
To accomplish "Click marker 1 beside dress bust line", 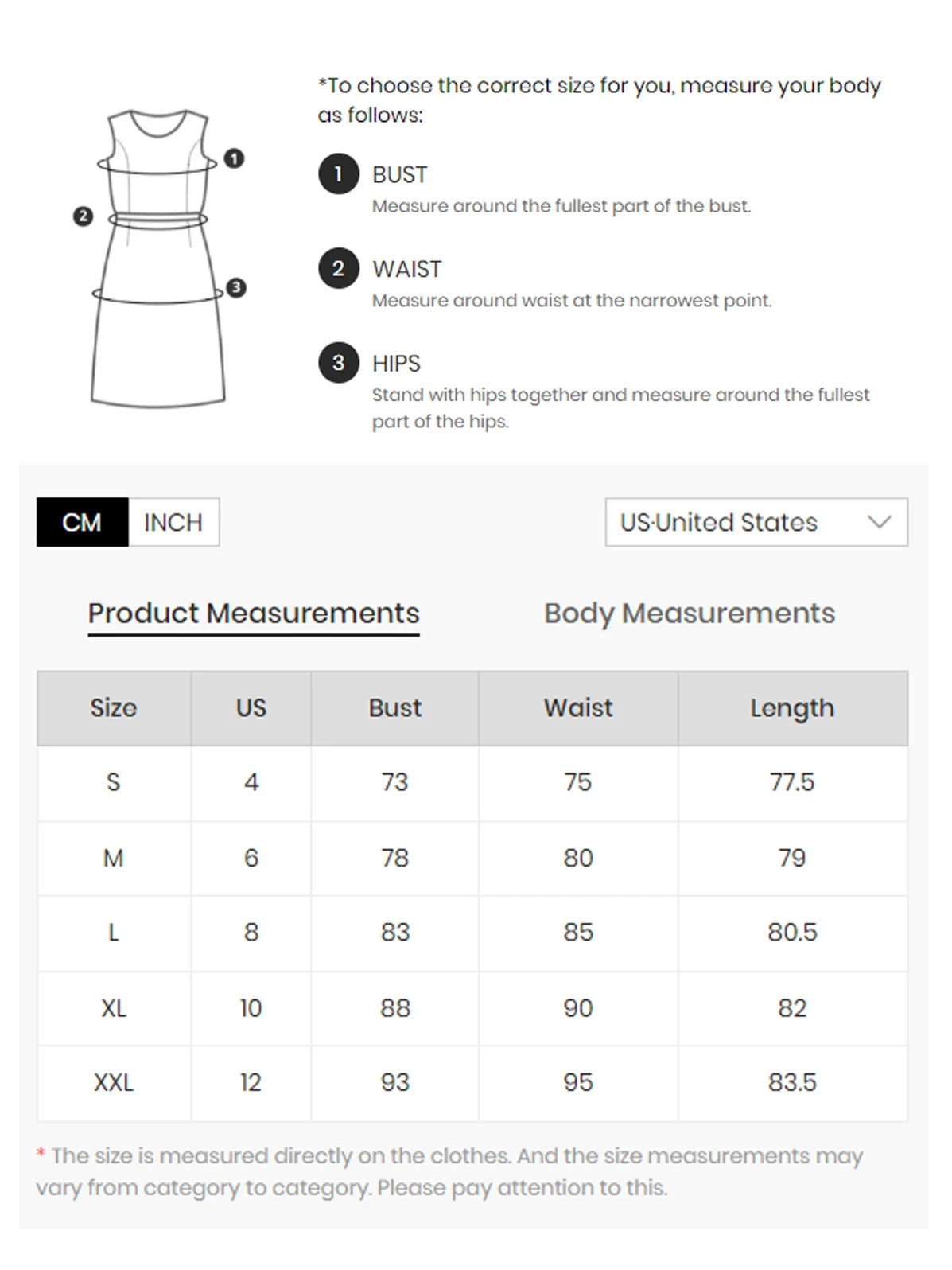I will click(234, 158).
